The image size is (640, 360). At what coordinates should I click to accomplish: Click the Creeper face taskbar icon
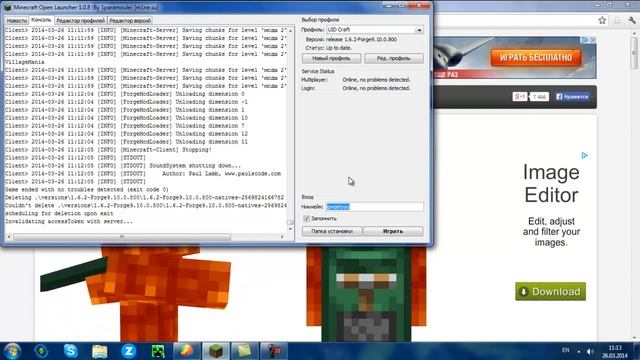coord(158,351)
